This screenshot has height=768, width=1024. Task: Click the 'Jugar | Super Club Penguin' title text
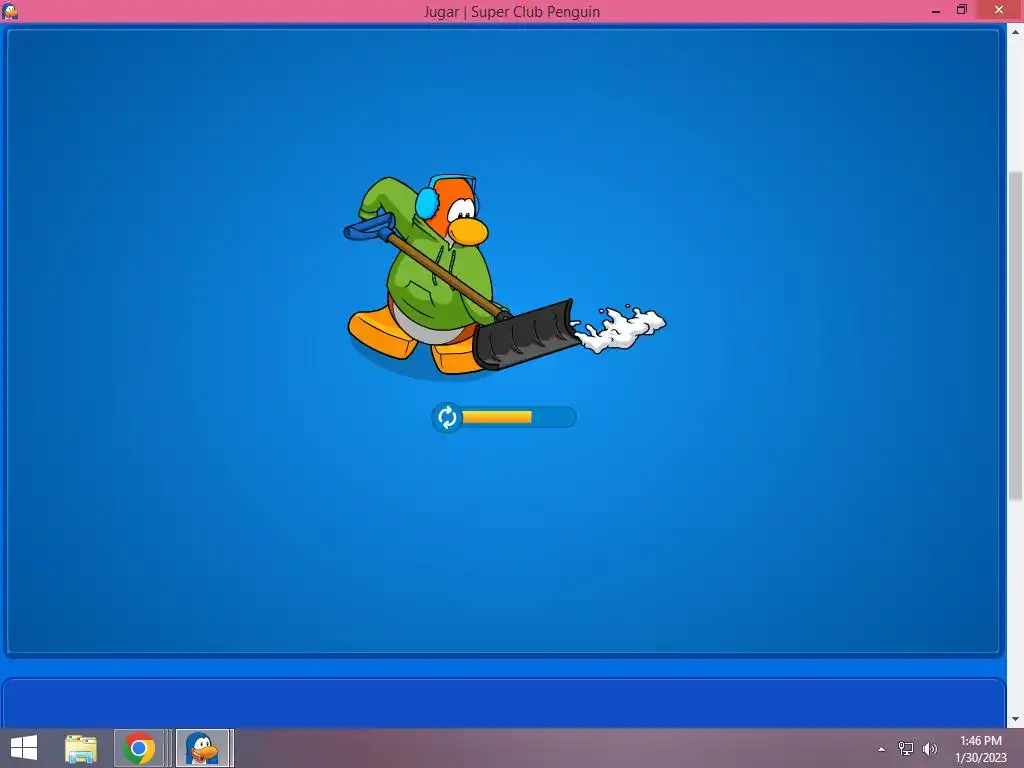(512, 12)
